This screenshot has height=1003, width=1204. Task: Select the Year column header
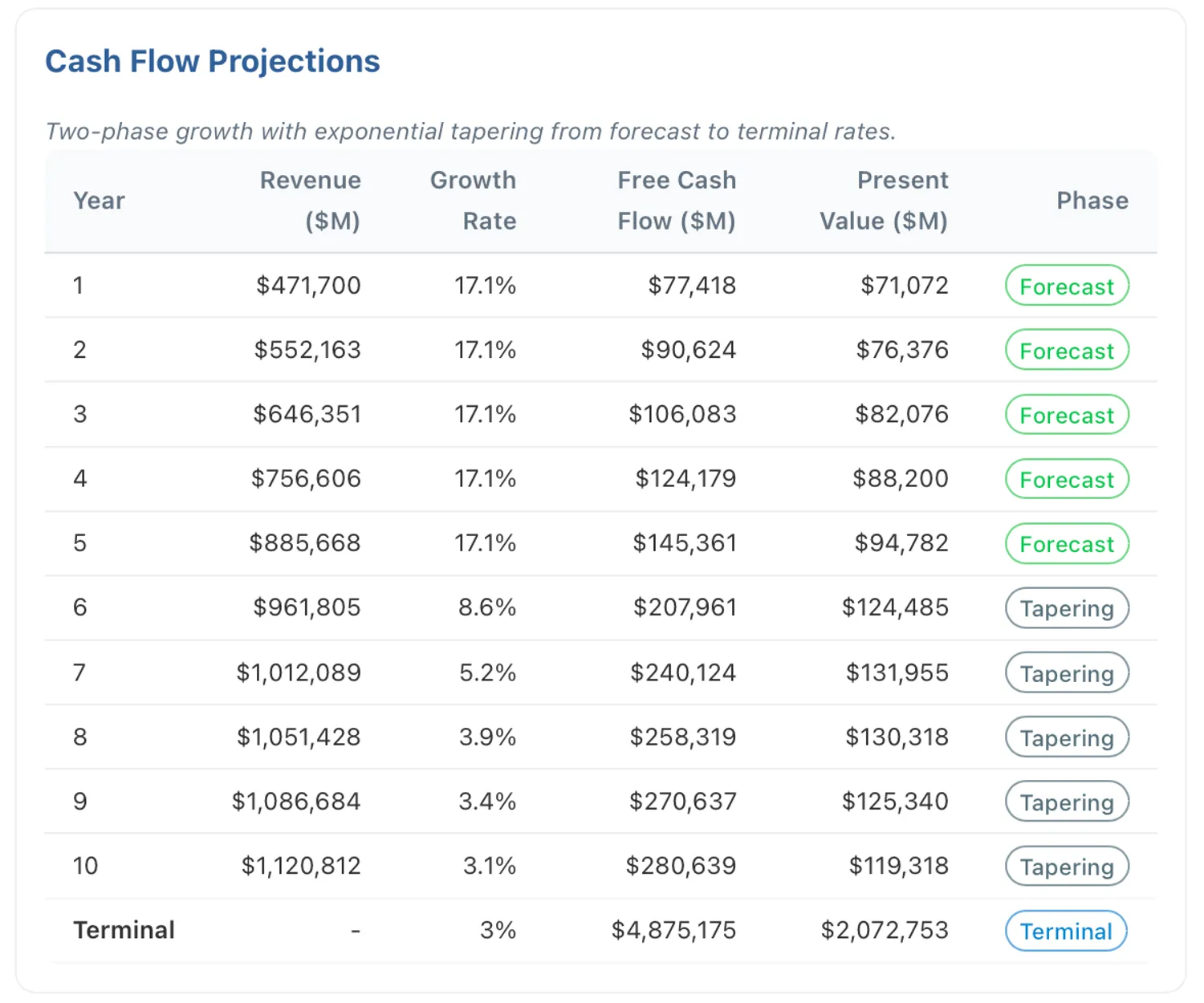[99, 201]
